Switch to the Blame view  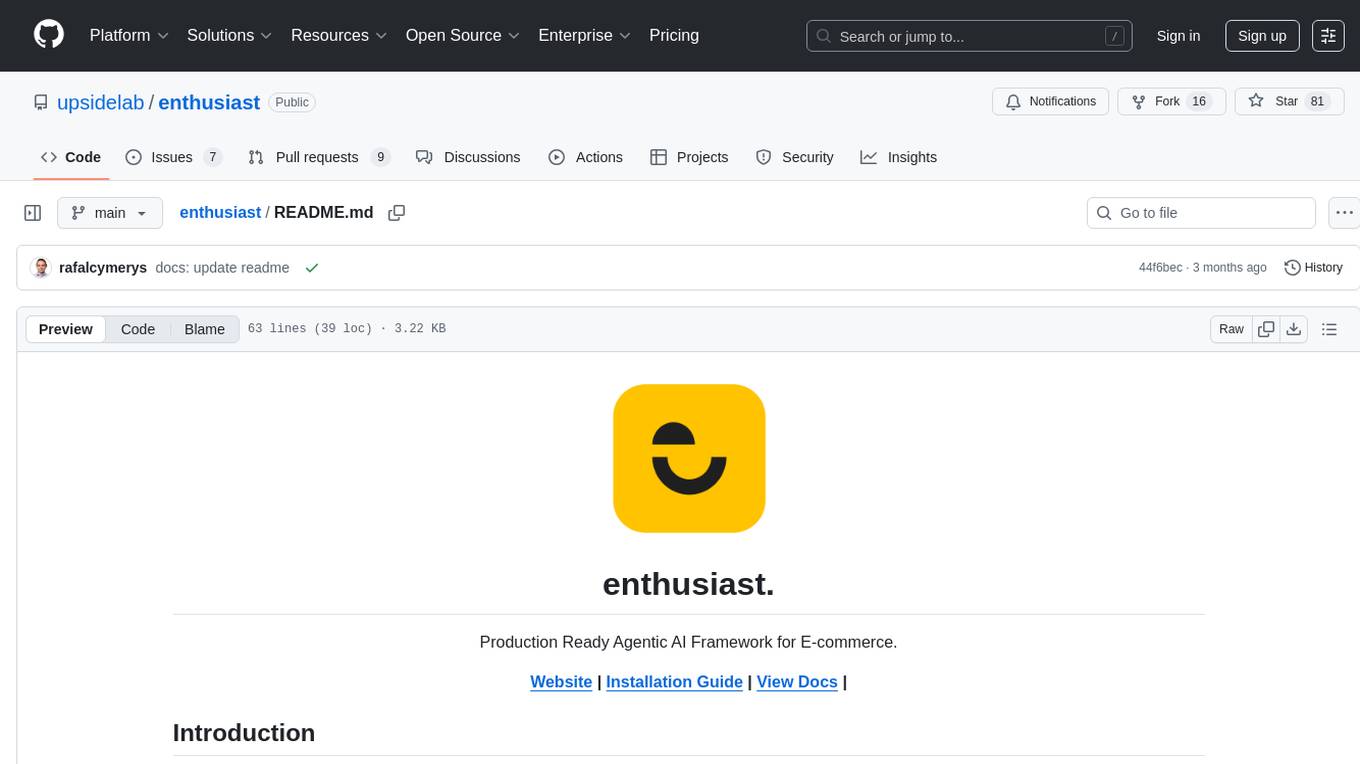pos(204,329)
